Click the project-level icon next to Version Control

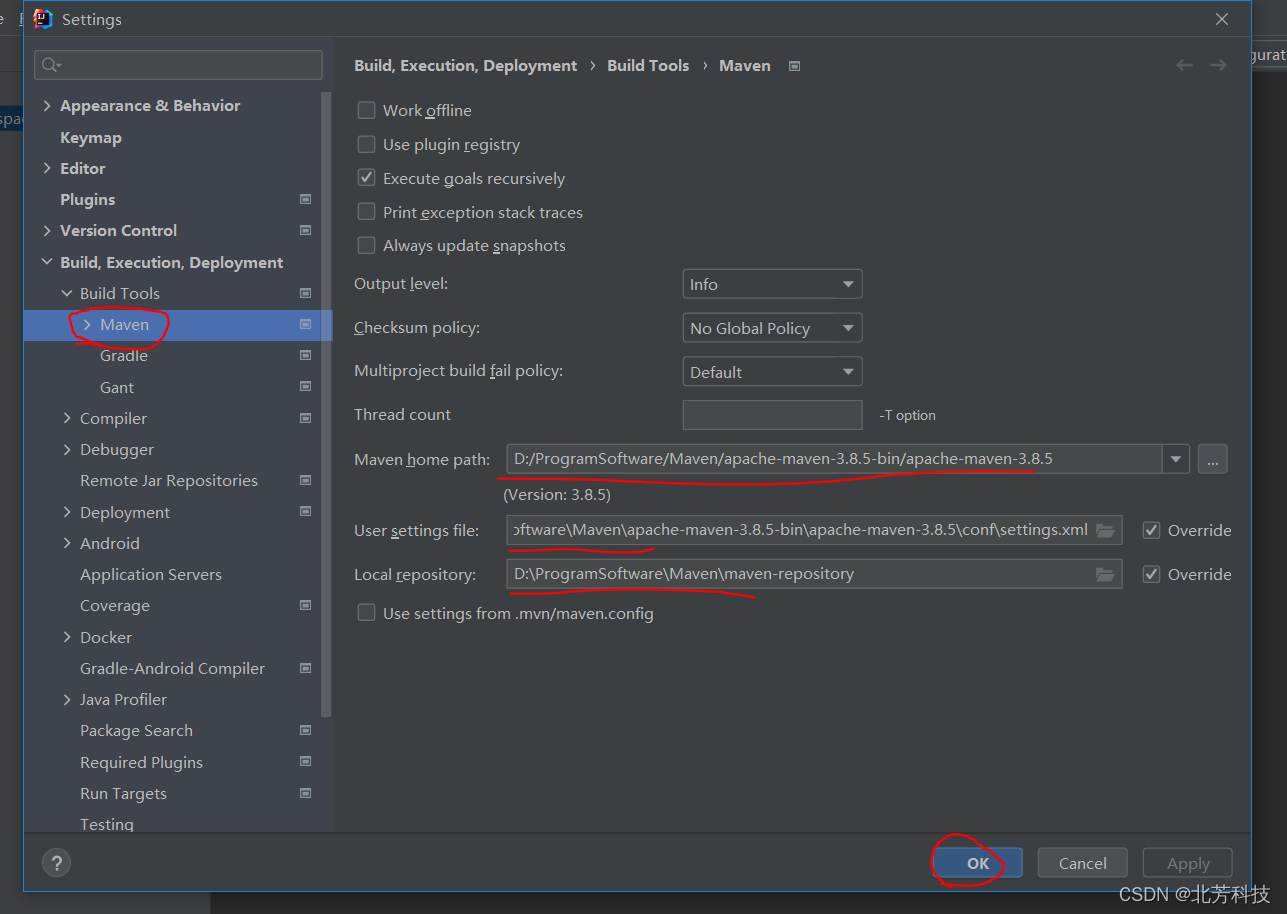pyautogui.click(x=306, y=230)
